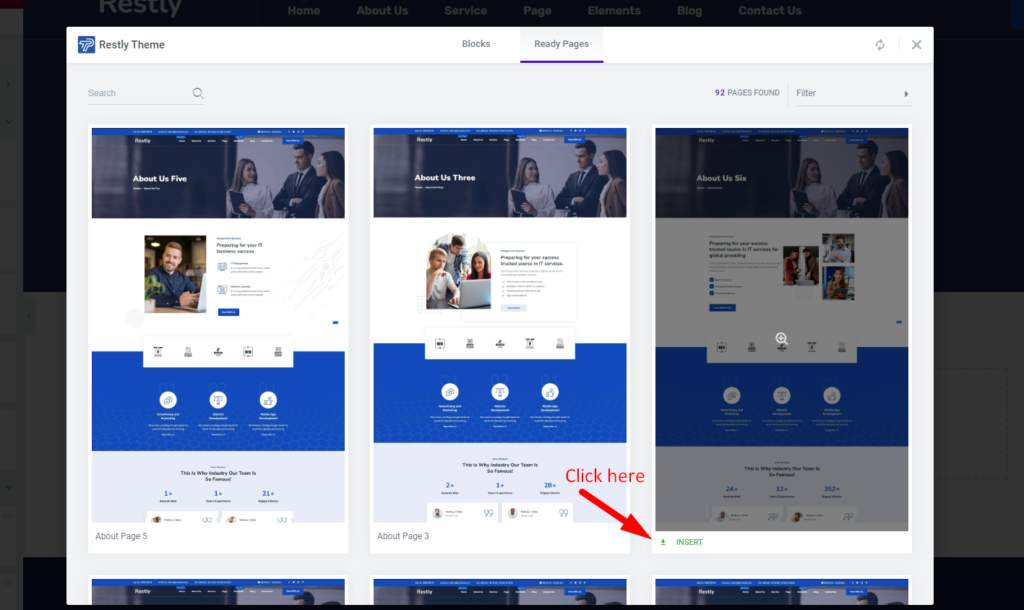Click the zoom preview icon on About Us Six
The image size is (1024, 610).
click(781, 339)
